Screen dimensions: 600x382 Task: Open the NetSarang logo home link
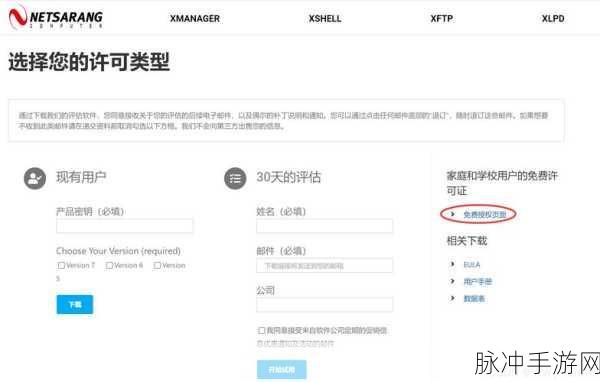tap(56, 17)
